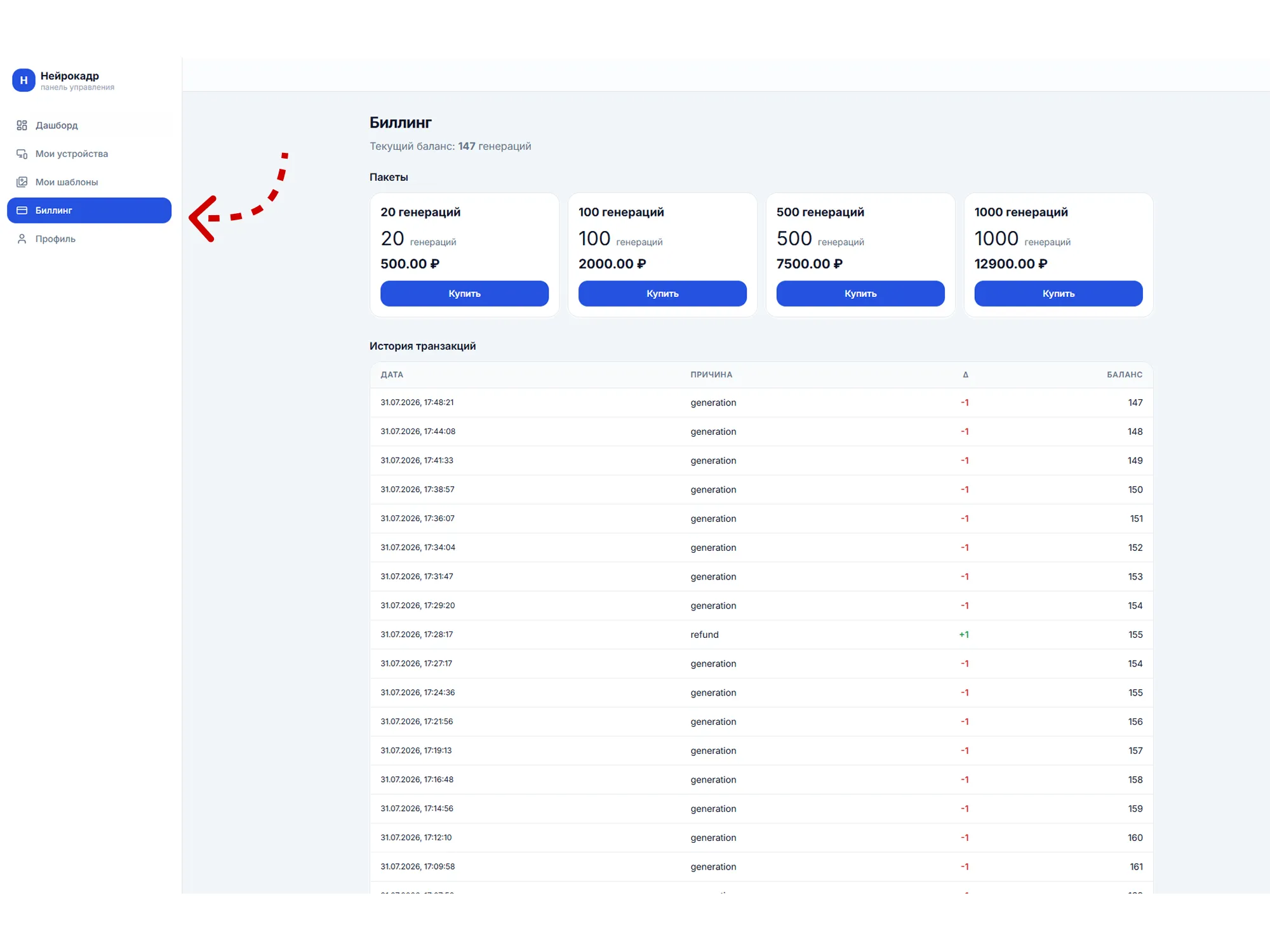The width and height of the screenshot is (1270, 952).
Task: Click the balance value 149
Action: coord(1135,461)
